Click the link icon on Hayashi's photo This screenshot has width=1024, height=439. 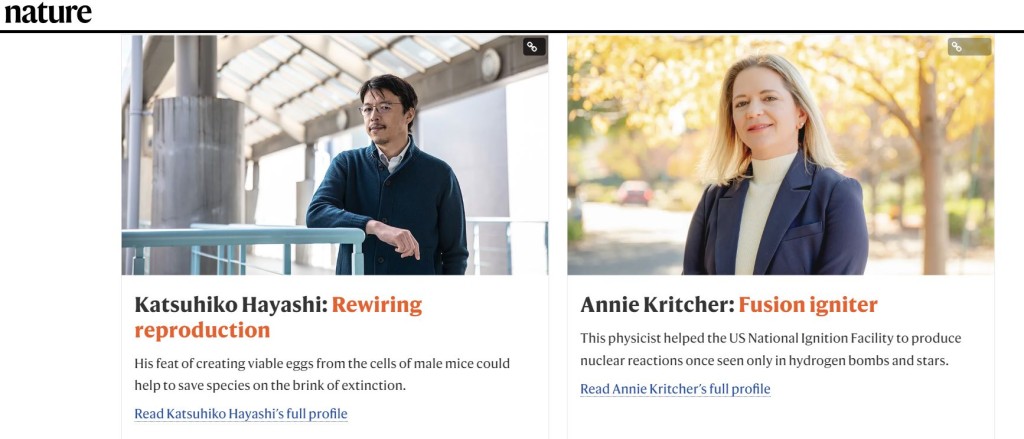coord(534,46)
